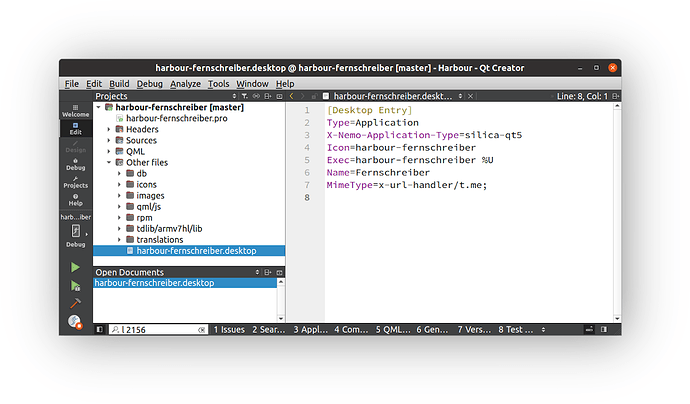Switch to Welcome mode
This screenshot has height=404, width=690.
pyautogui.click(x=75, y=110)
